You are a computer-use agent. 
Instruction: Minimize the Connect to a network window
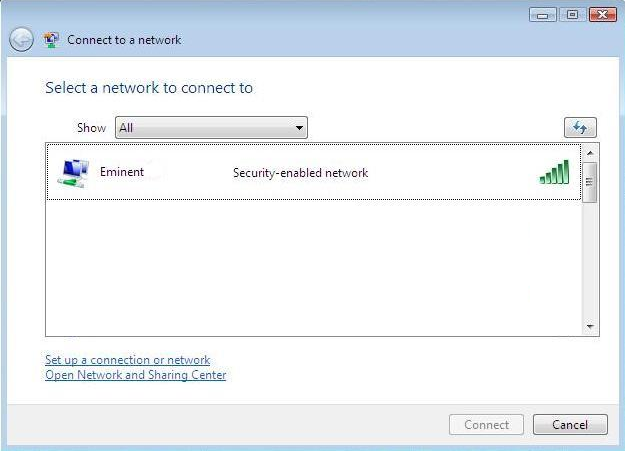tap(542, 15)
